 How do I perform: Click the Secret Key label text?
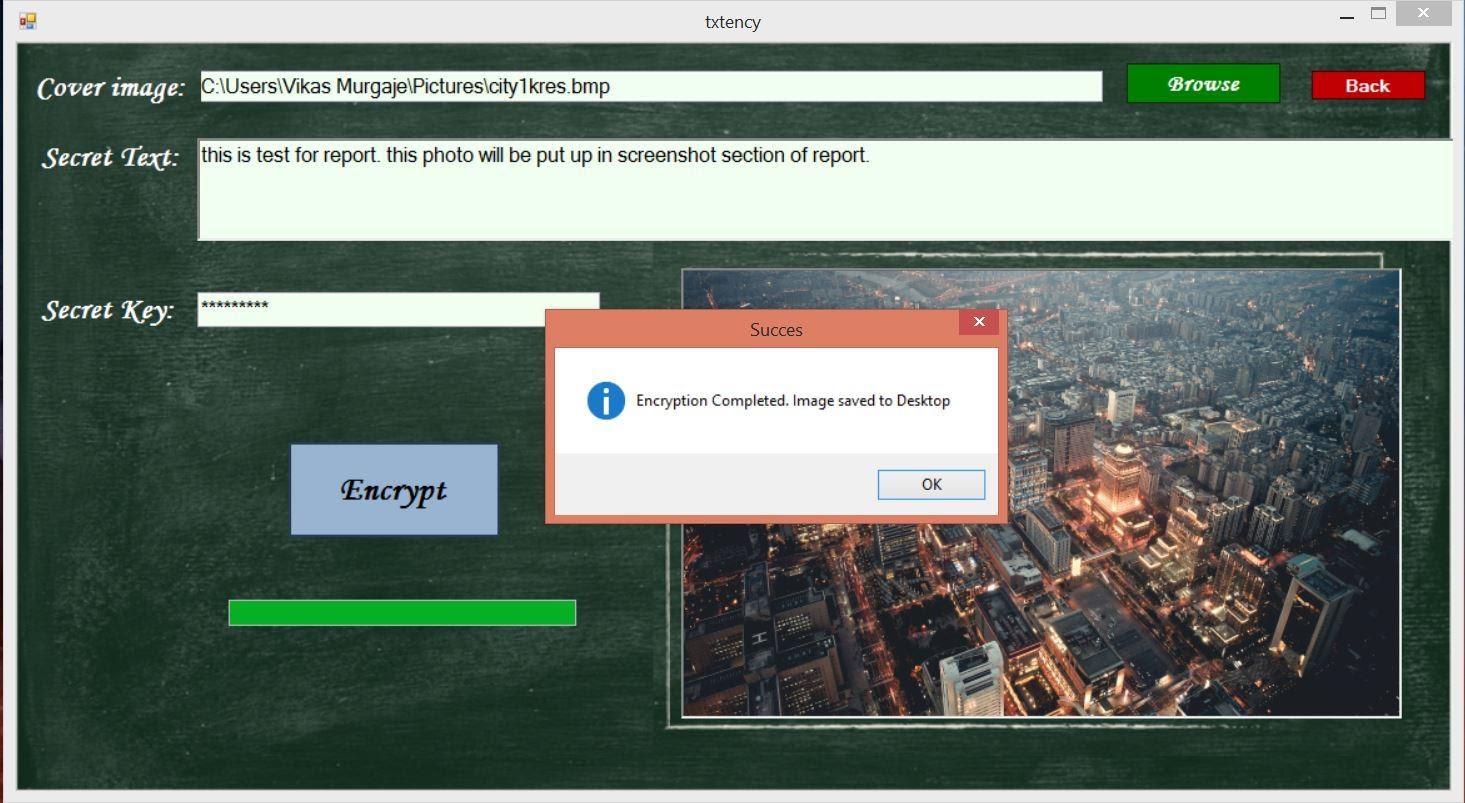point(105,310)
